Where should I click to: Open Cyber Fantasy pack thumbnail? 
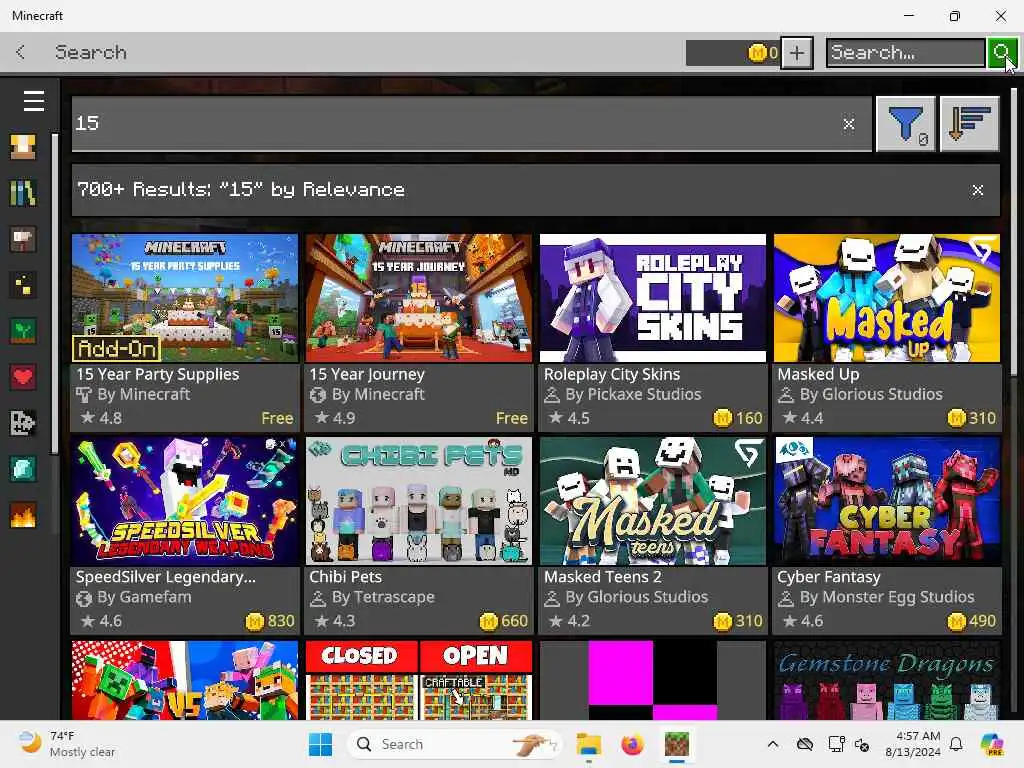tap(887, 501)
